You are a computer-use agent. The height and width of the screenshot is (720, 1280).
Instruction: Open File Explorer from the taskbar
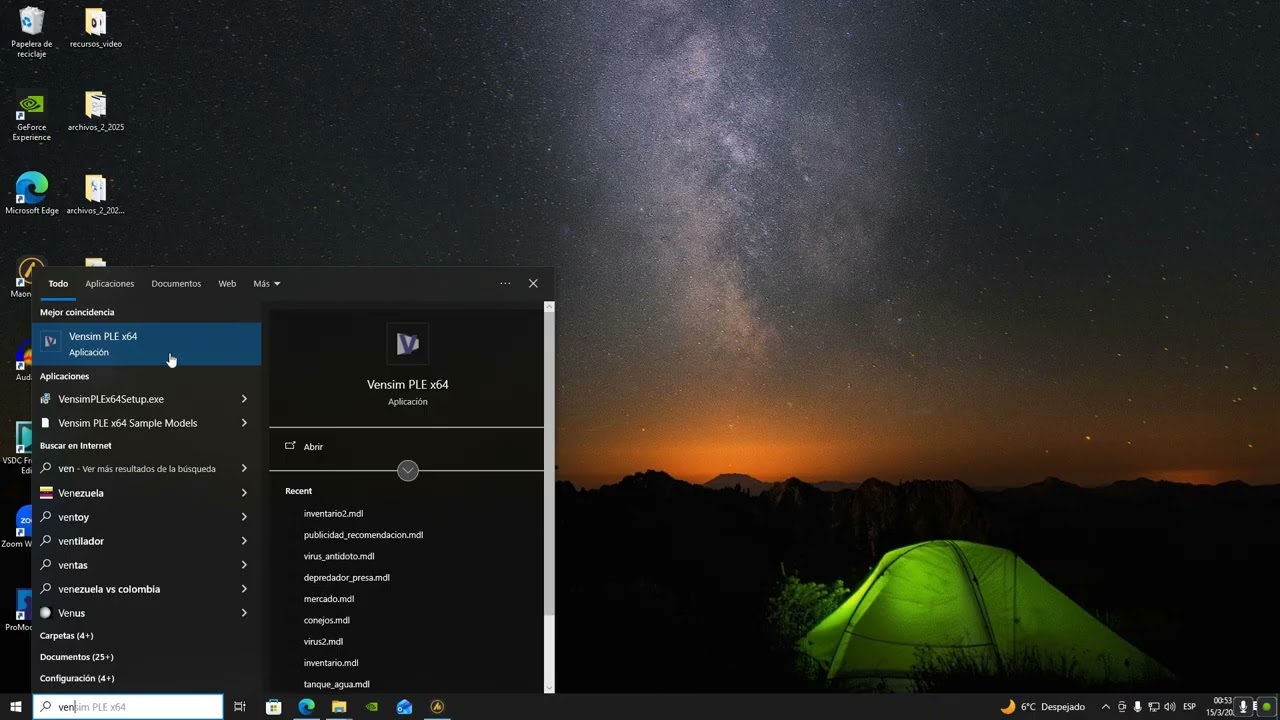point(339,707)
